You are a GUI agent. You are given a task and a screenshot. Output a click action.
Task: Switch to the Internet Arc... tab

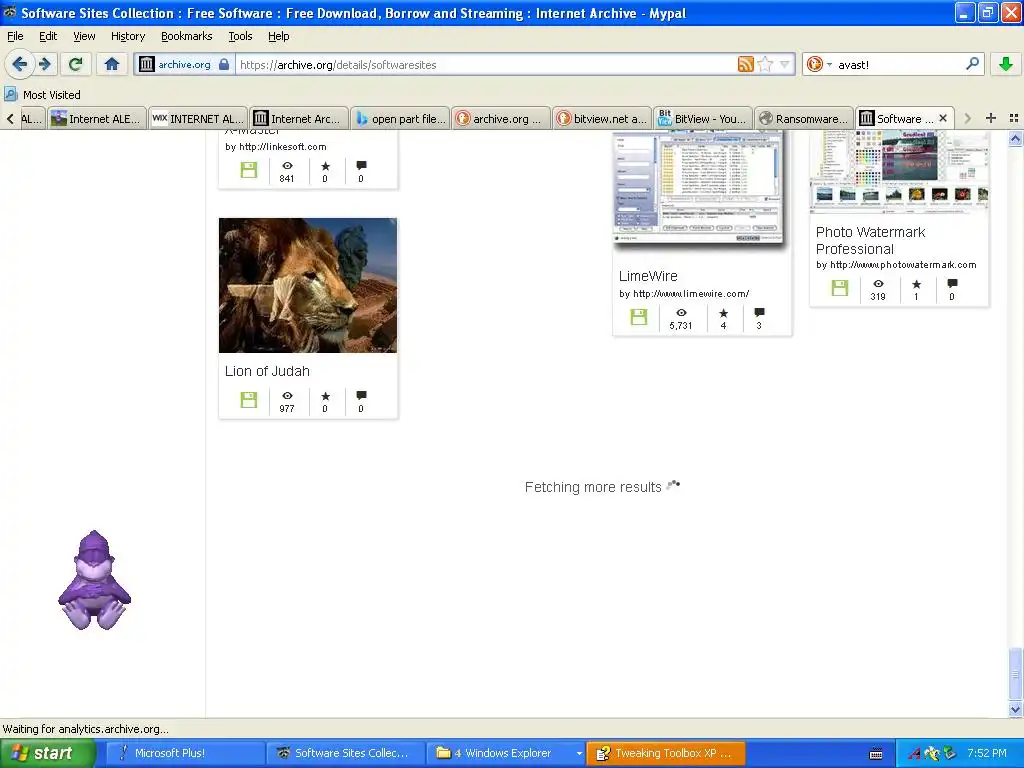[298, 119]
